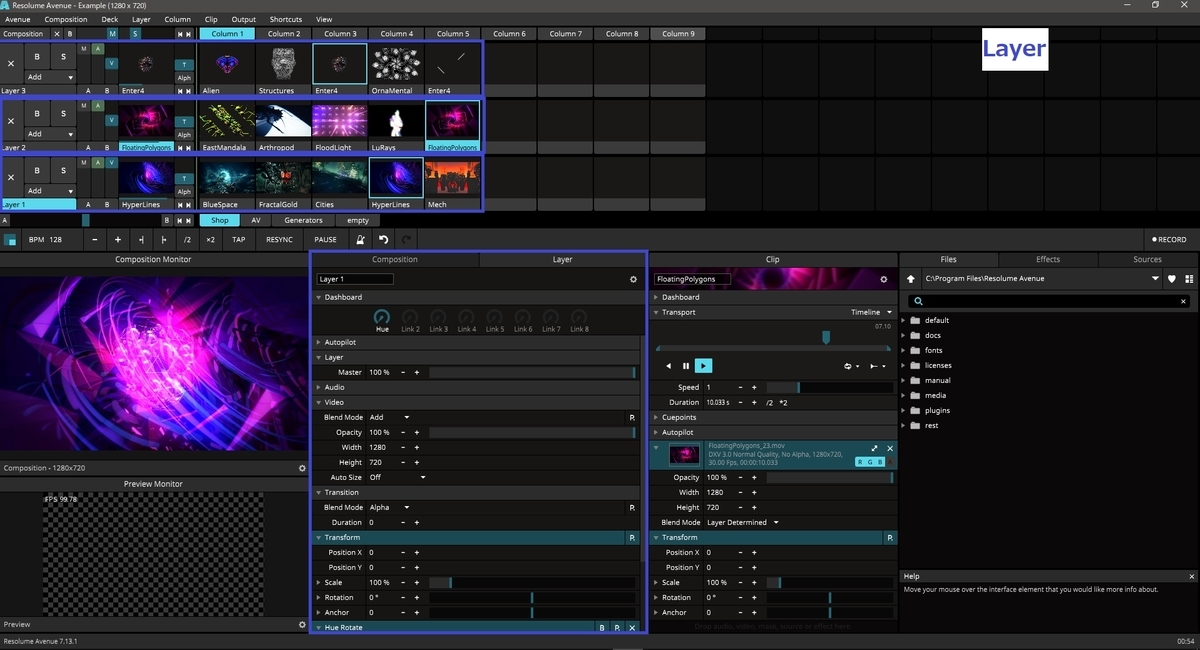Click the BPM nudge-right button

click(x=164, y=240)
